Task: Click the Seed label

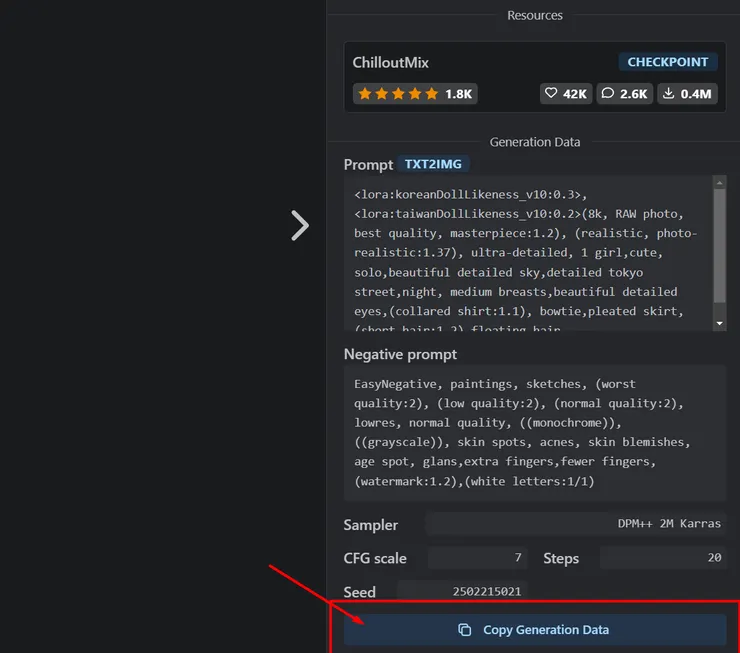Action: pyautogui.click(x=359, y=592)
